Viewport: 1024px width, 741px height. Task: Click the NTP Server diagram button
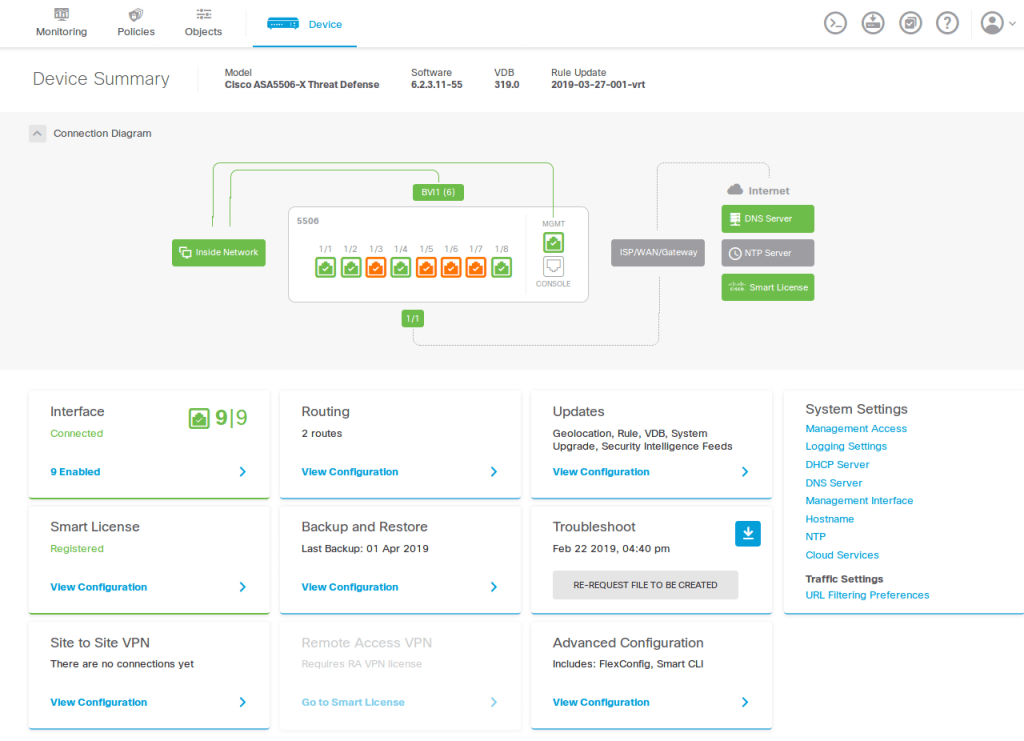pos(768,253)
